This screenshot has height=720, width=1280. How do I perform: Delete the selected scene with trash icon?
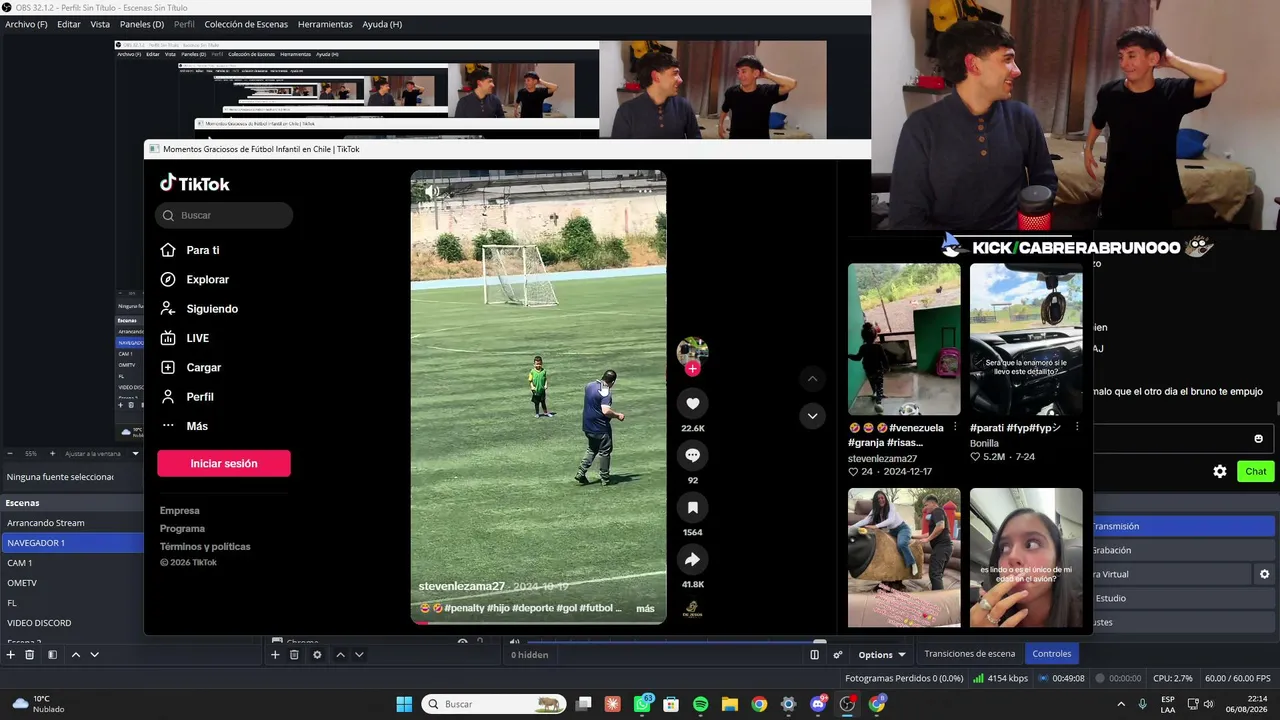30,655
